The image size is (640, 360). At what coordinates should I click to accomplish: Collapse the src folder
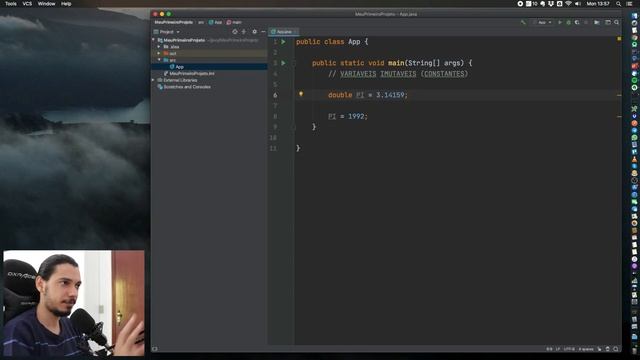tap(159, 60)
